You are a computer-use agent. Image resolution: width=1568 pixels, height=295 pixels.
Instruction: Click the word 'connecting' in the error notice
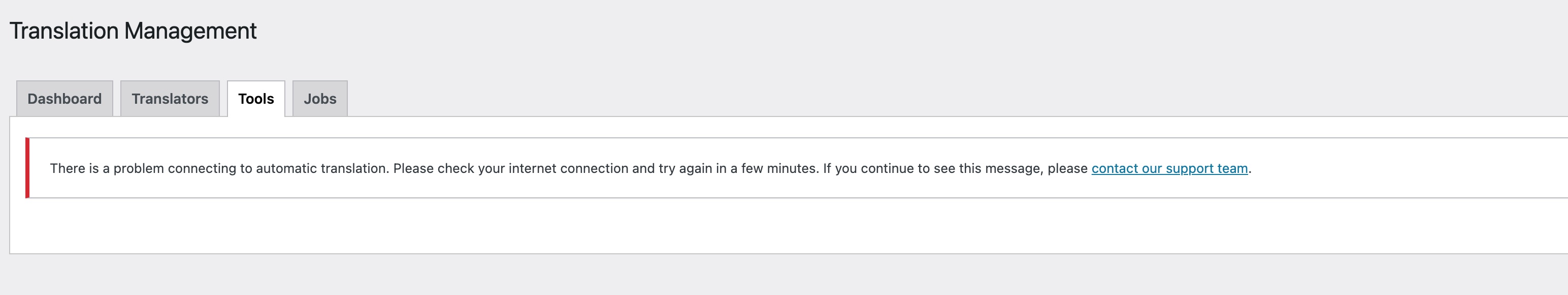pos(202,168)
